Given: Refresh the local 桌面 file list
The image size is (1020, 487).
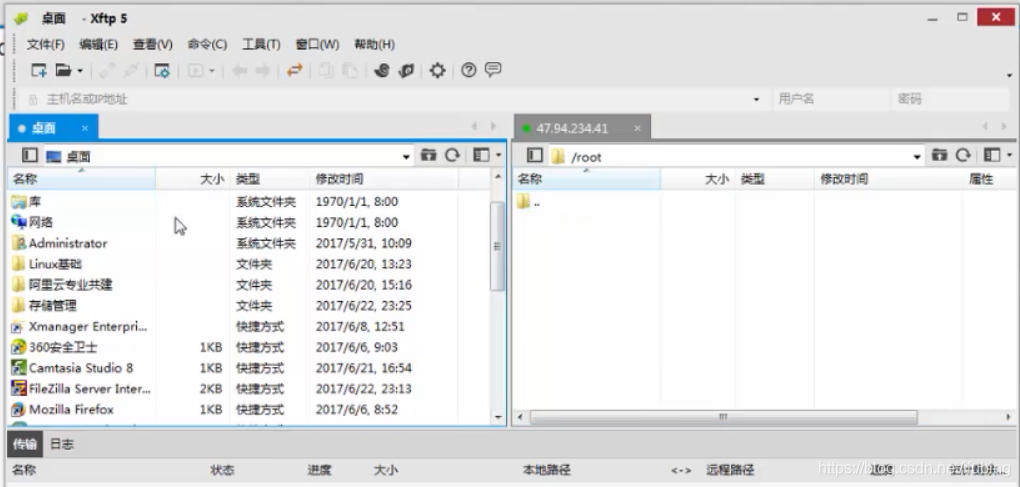Looking at the screenshot, I should click(x=452, y=155).
